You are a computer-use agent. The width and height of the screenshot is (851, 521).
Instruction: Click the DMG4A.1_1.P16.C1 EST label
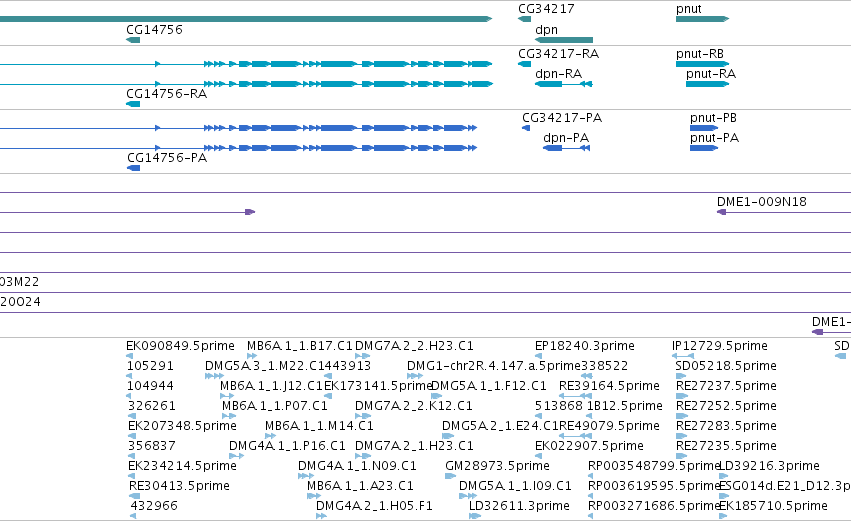pos(287,446)
